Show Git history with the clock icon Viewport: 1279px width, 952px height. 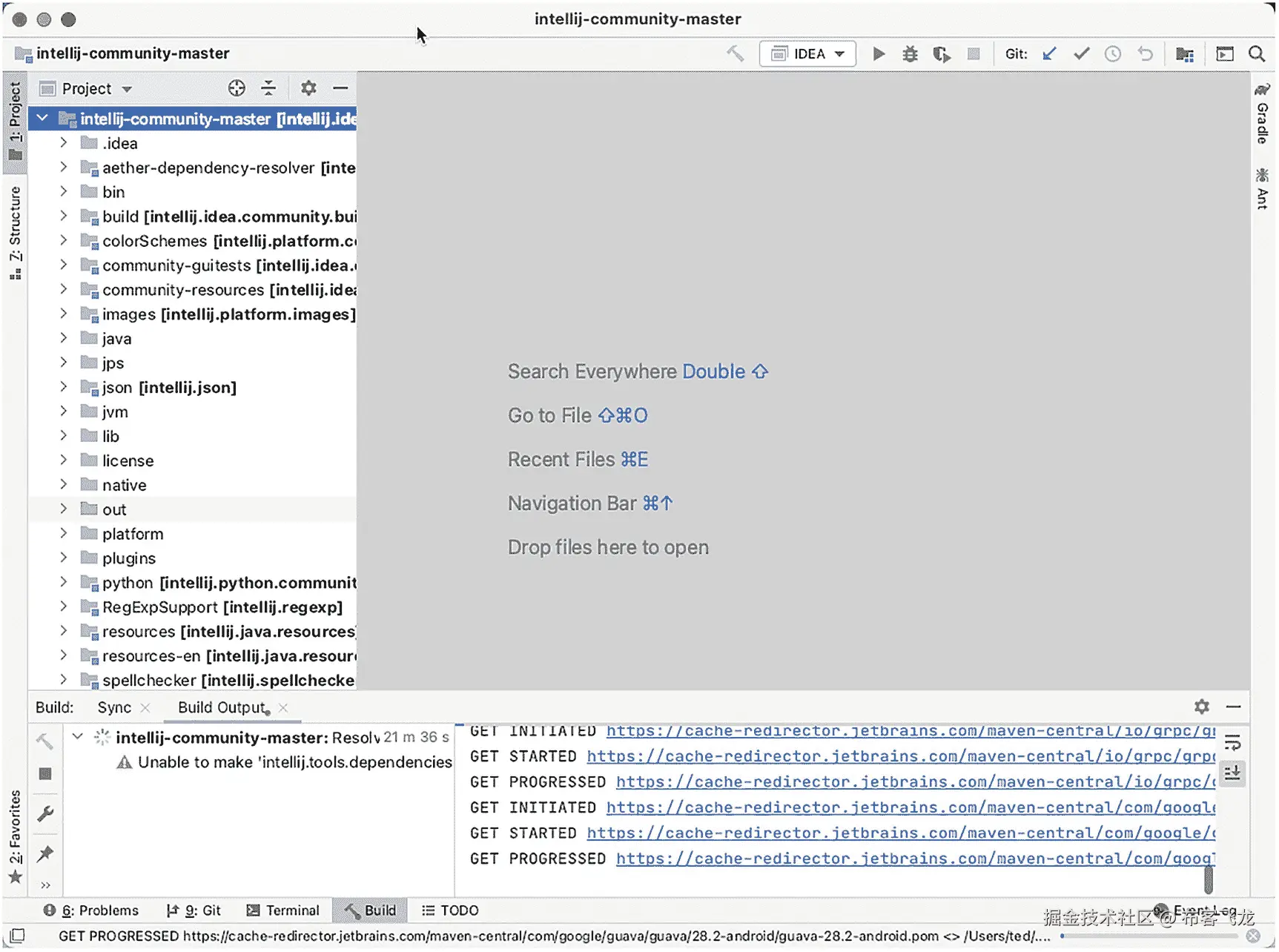coord(1113,53)
